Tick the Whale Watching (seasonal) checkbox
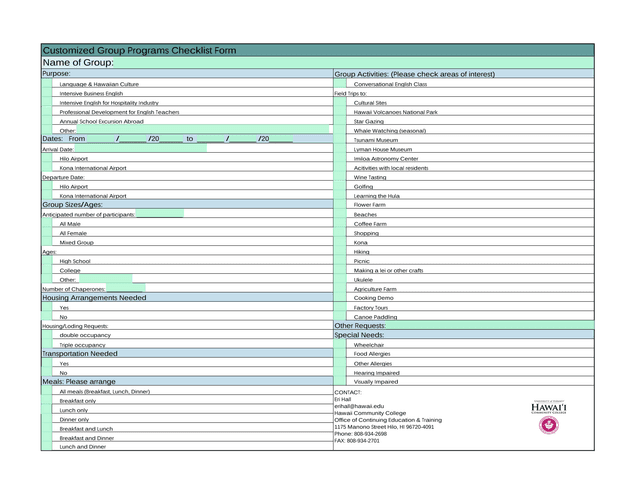The height and width of the screenshot is (494, 640). 341,131
